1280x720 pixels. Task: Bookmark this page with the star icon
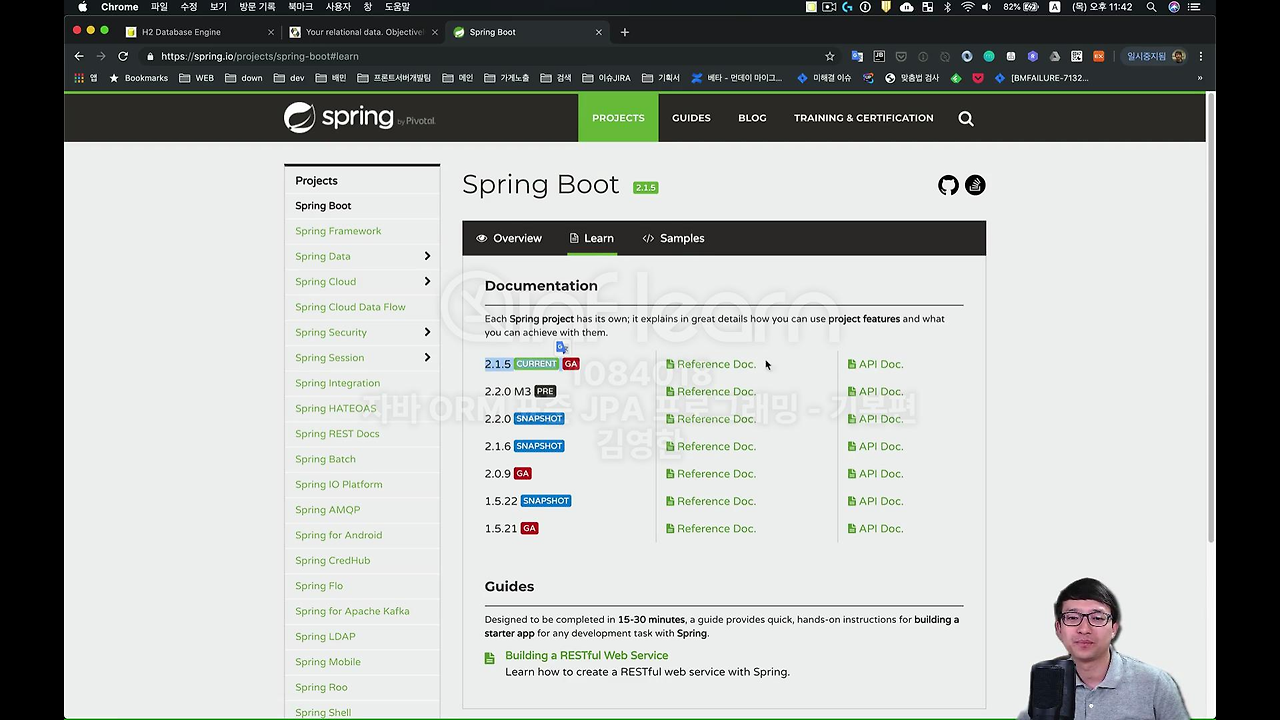[829, 56]
